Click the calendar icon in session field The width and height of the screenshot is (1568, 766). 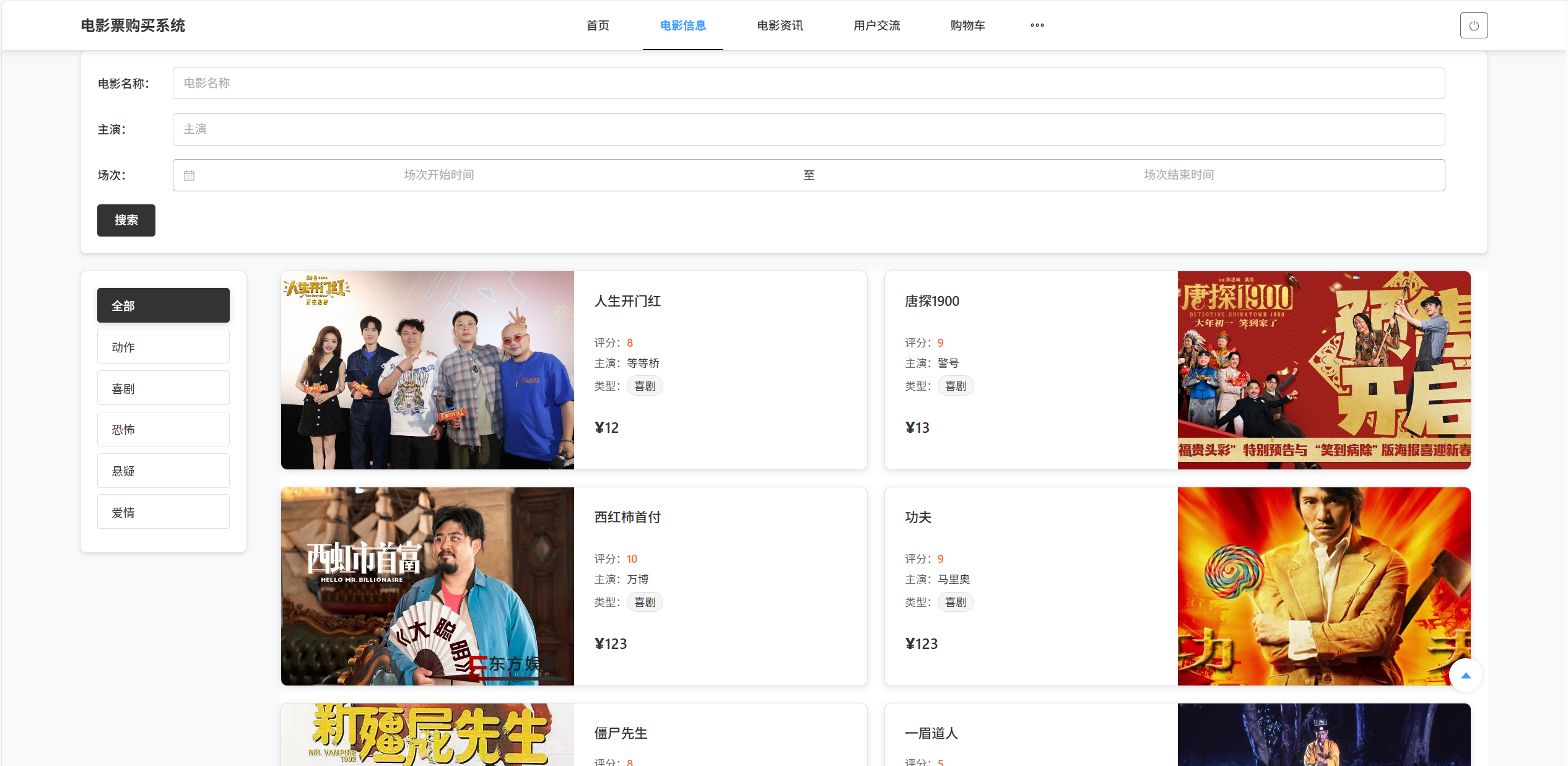tap(189, 176)
